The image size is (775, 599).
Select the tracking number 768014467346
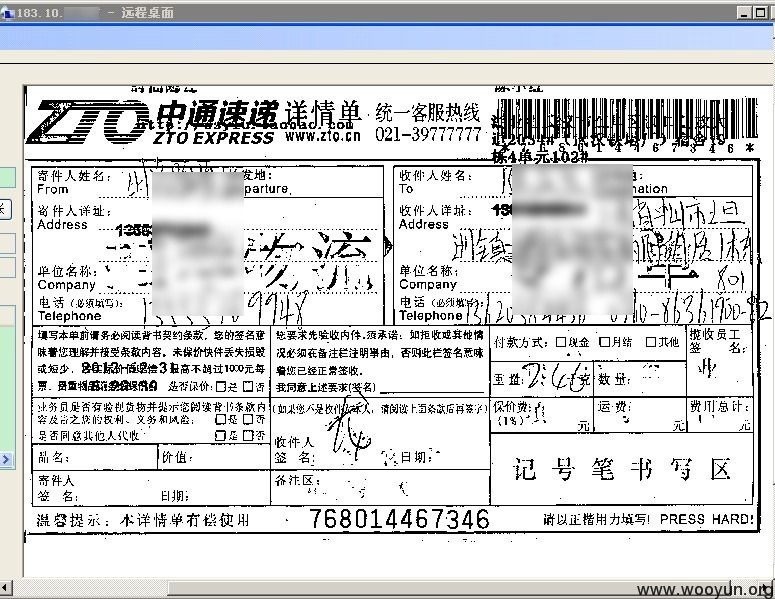[399, 519]
